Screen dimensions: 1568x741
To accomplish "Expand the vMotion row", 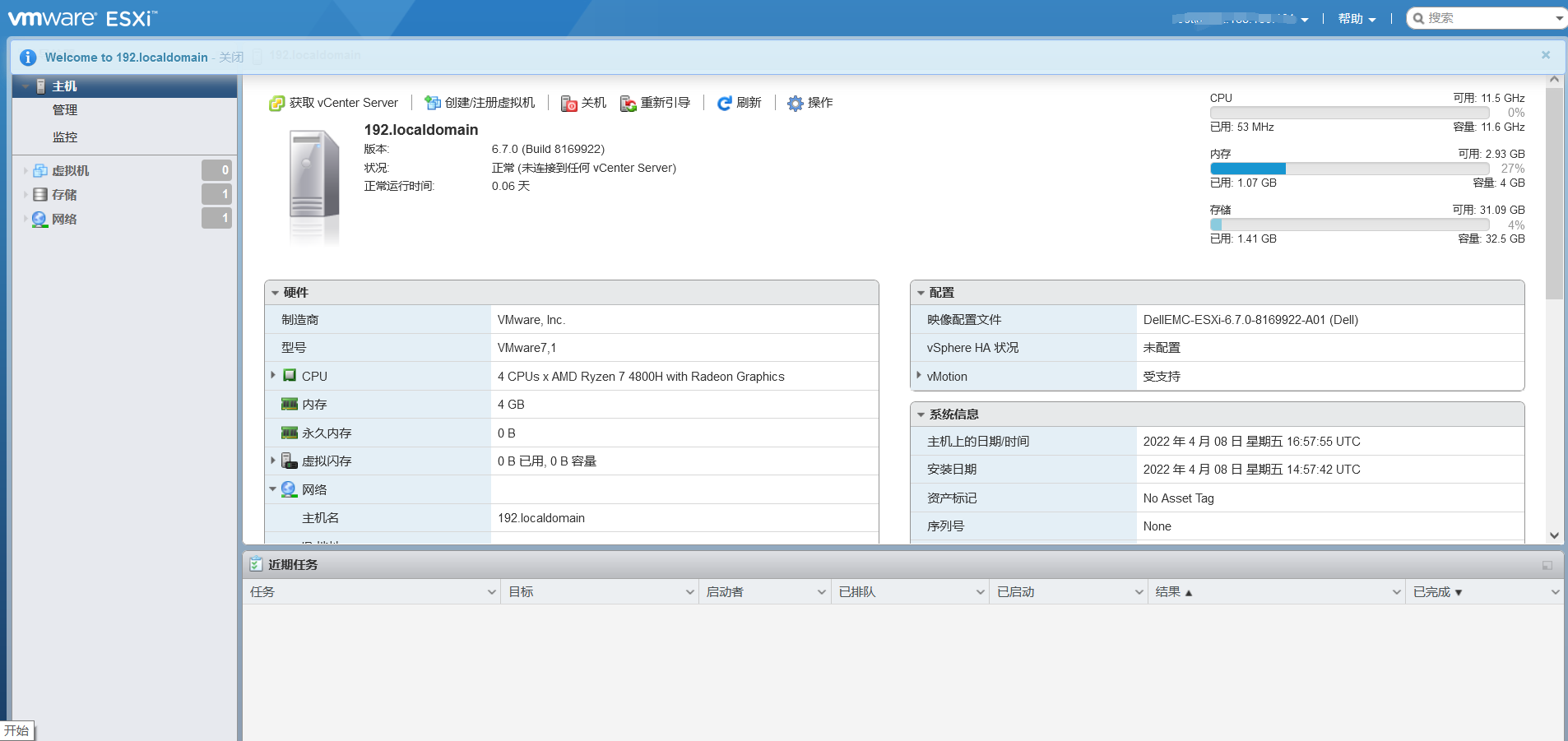I will click(919, 375).
